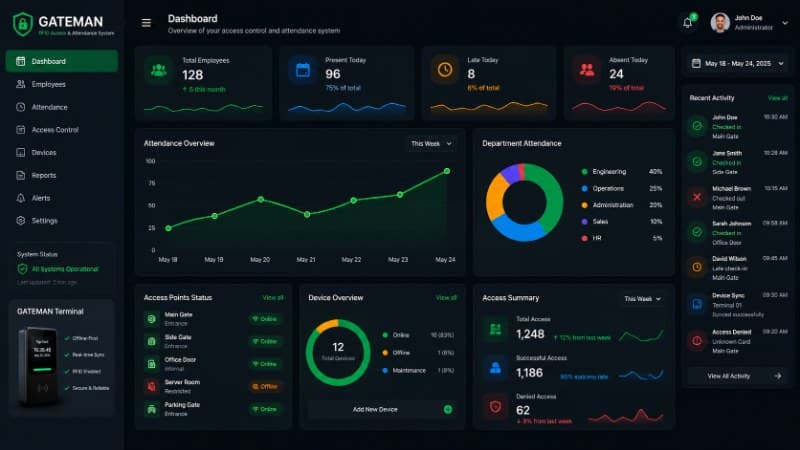Click the Late Today clock icon
800x450 pixels.
[x=445, y=70]
